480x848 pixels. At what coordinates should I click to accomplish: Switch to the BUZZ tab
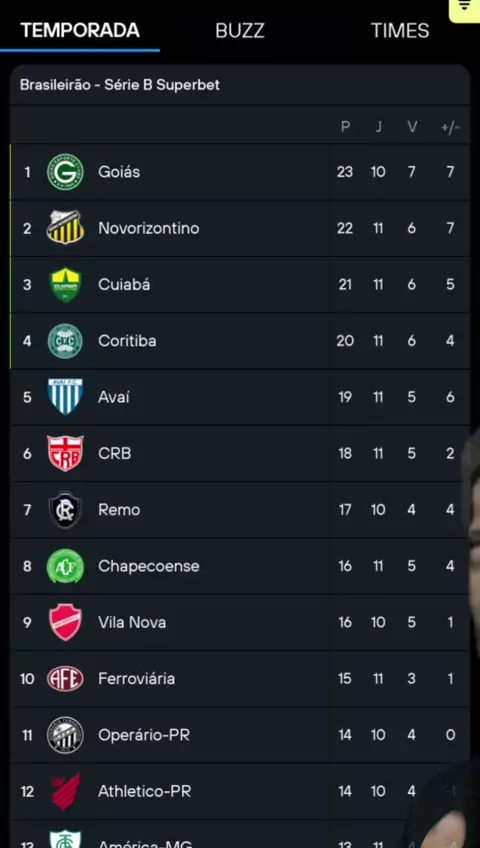pyautogui.click(x=240, y=31)
